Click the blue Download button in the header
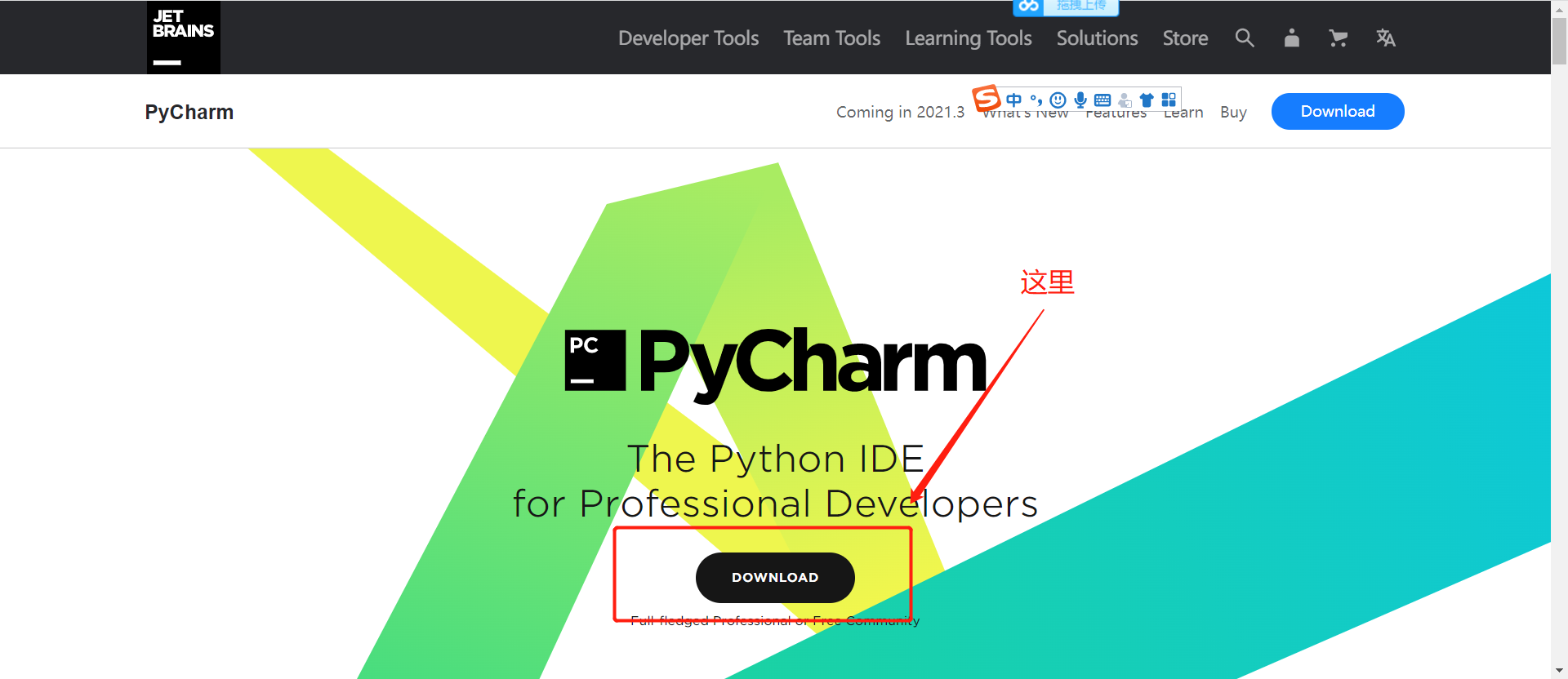This screenshot has height=679, width=1568. pyautogui.click(x=1338, y=111)
